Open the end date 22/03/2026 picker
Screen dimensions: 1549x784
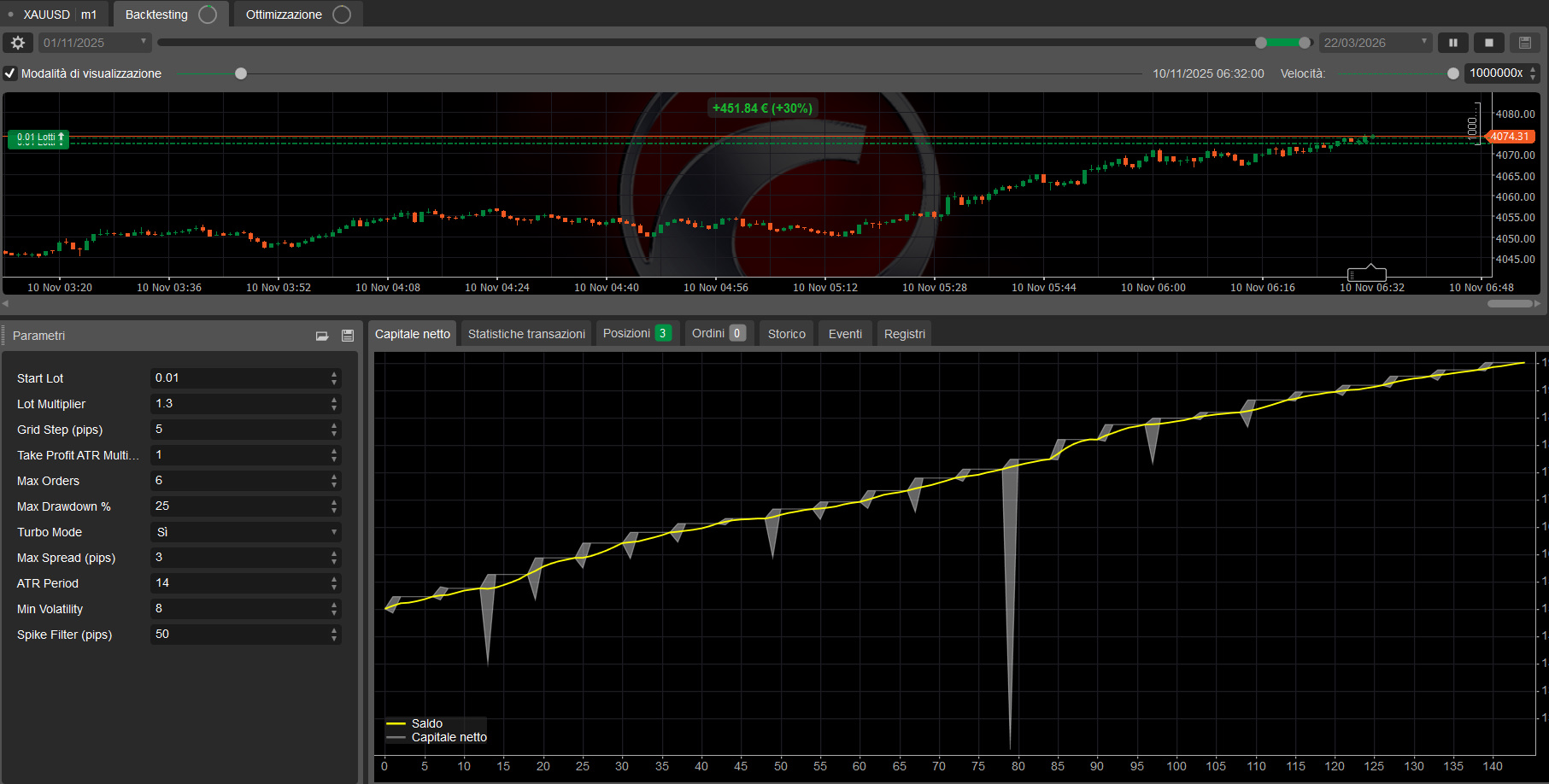click(x=1375, y=43)
